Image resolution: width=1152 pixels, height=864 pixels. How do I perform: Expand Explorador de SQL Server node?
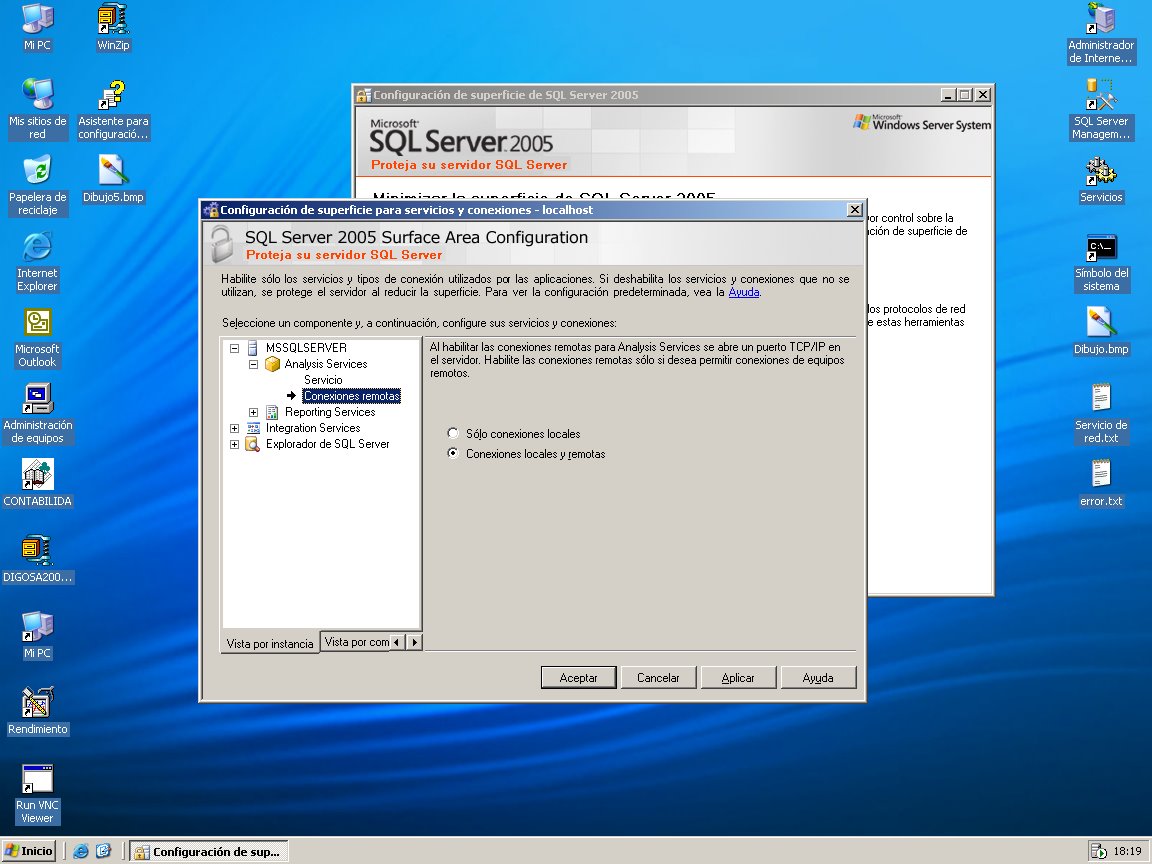234,444
